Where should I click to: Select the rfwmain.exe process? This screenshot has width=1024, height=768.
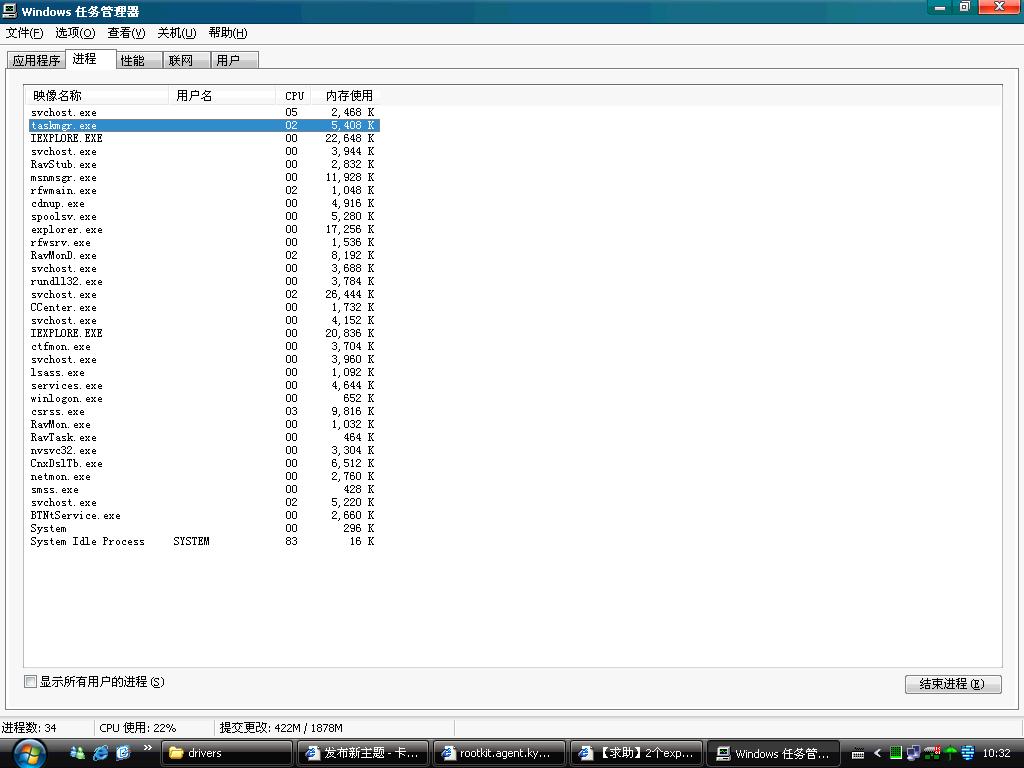coord(204,191)
